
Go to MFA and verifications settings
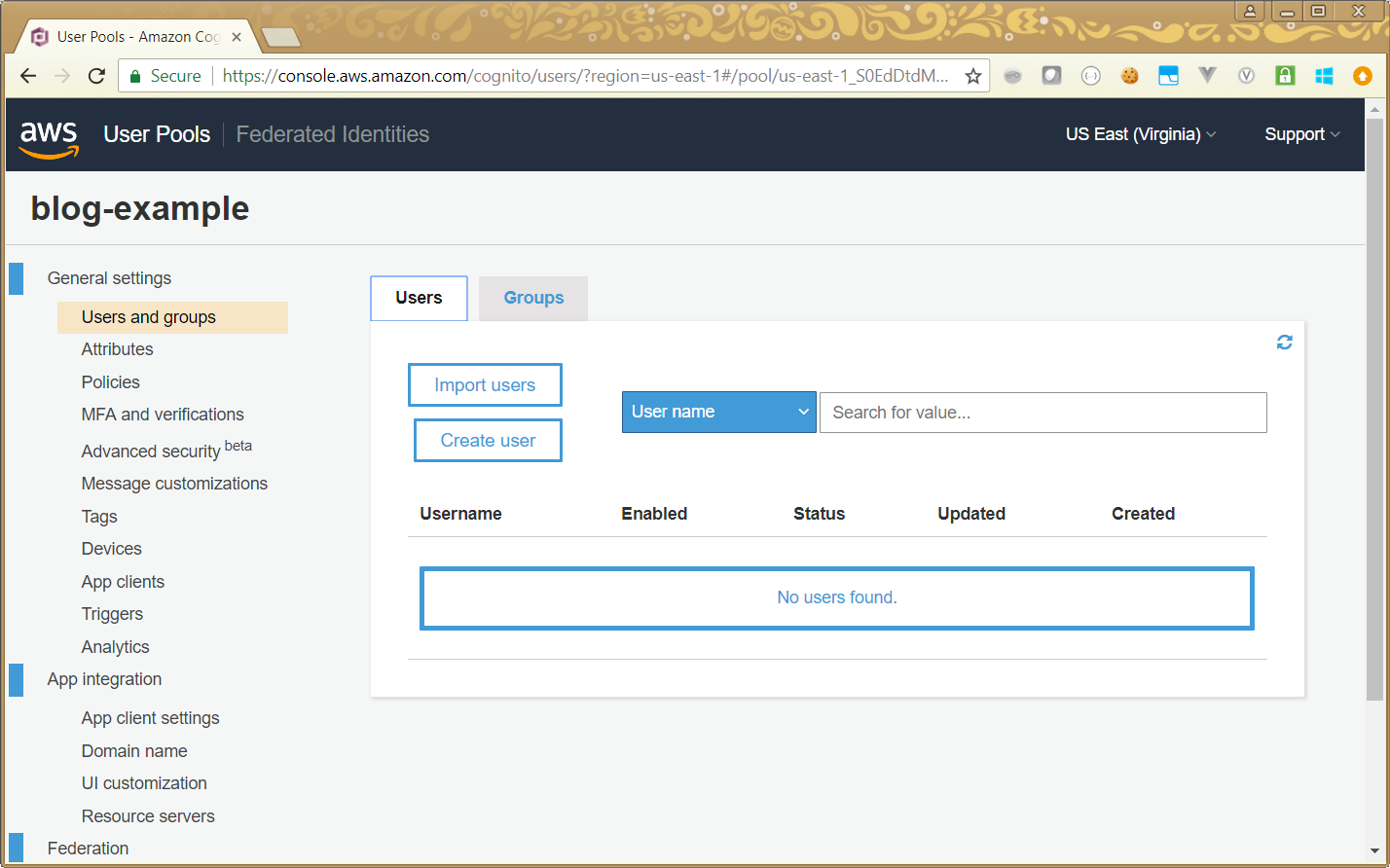point(163,415)
